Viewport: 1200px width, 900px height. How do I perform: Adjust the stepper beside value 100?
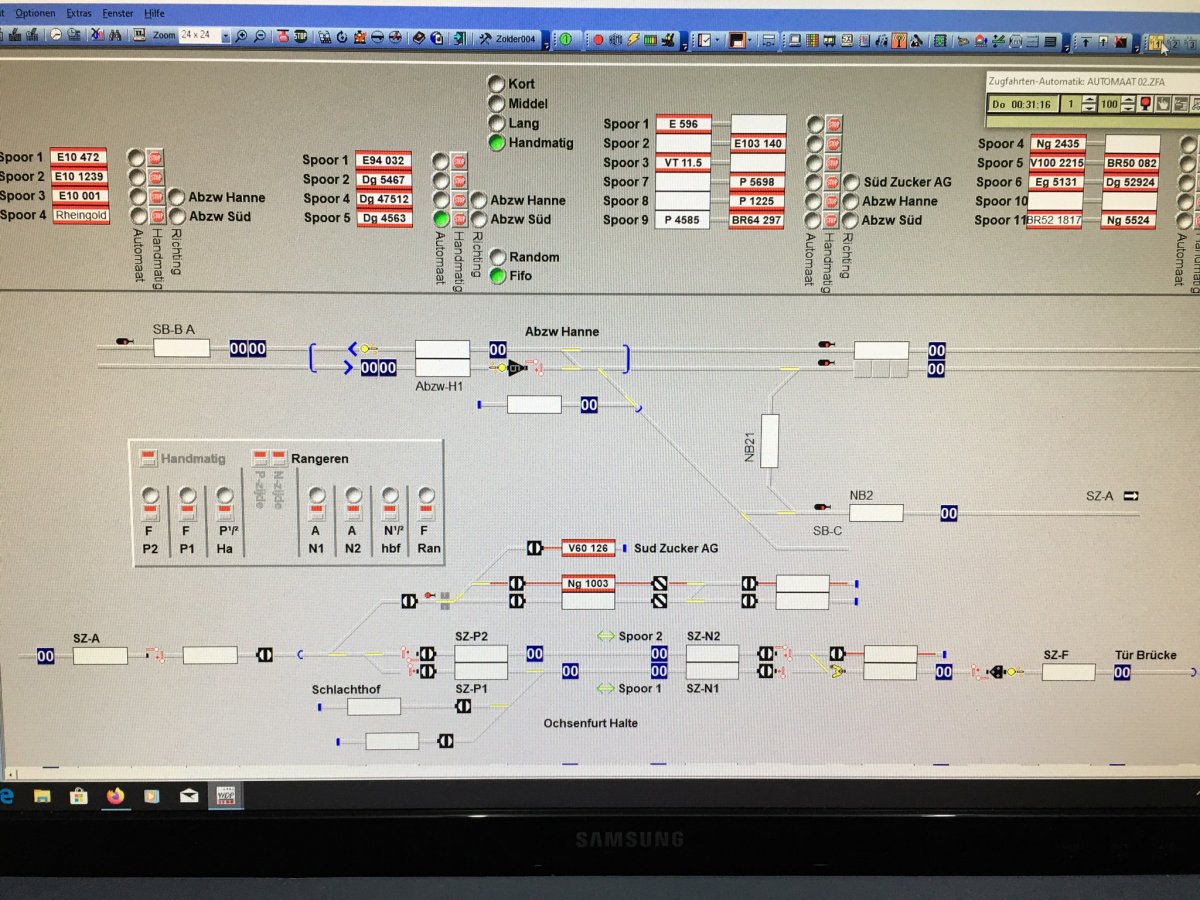point(1128,104)
